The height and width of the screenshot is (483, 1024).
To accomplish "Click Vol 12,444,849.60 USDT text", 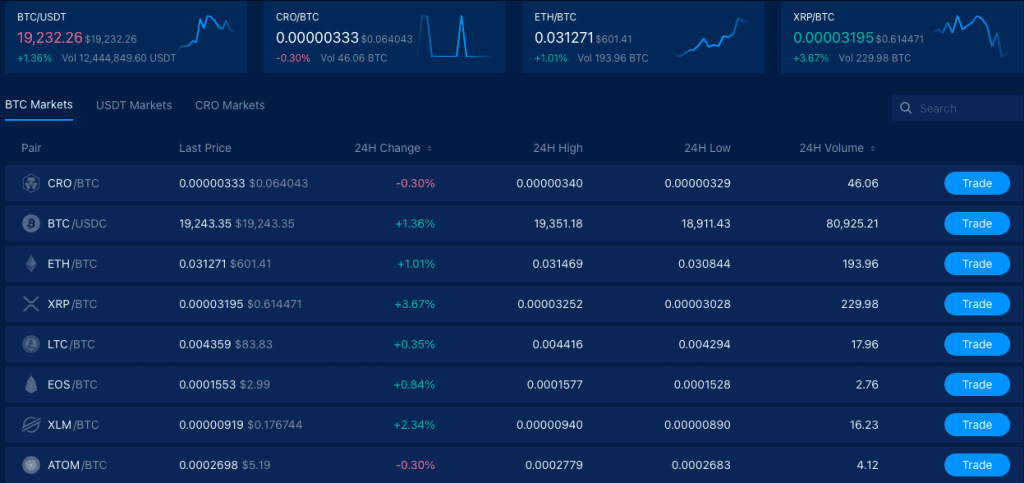I will [119, 58].
